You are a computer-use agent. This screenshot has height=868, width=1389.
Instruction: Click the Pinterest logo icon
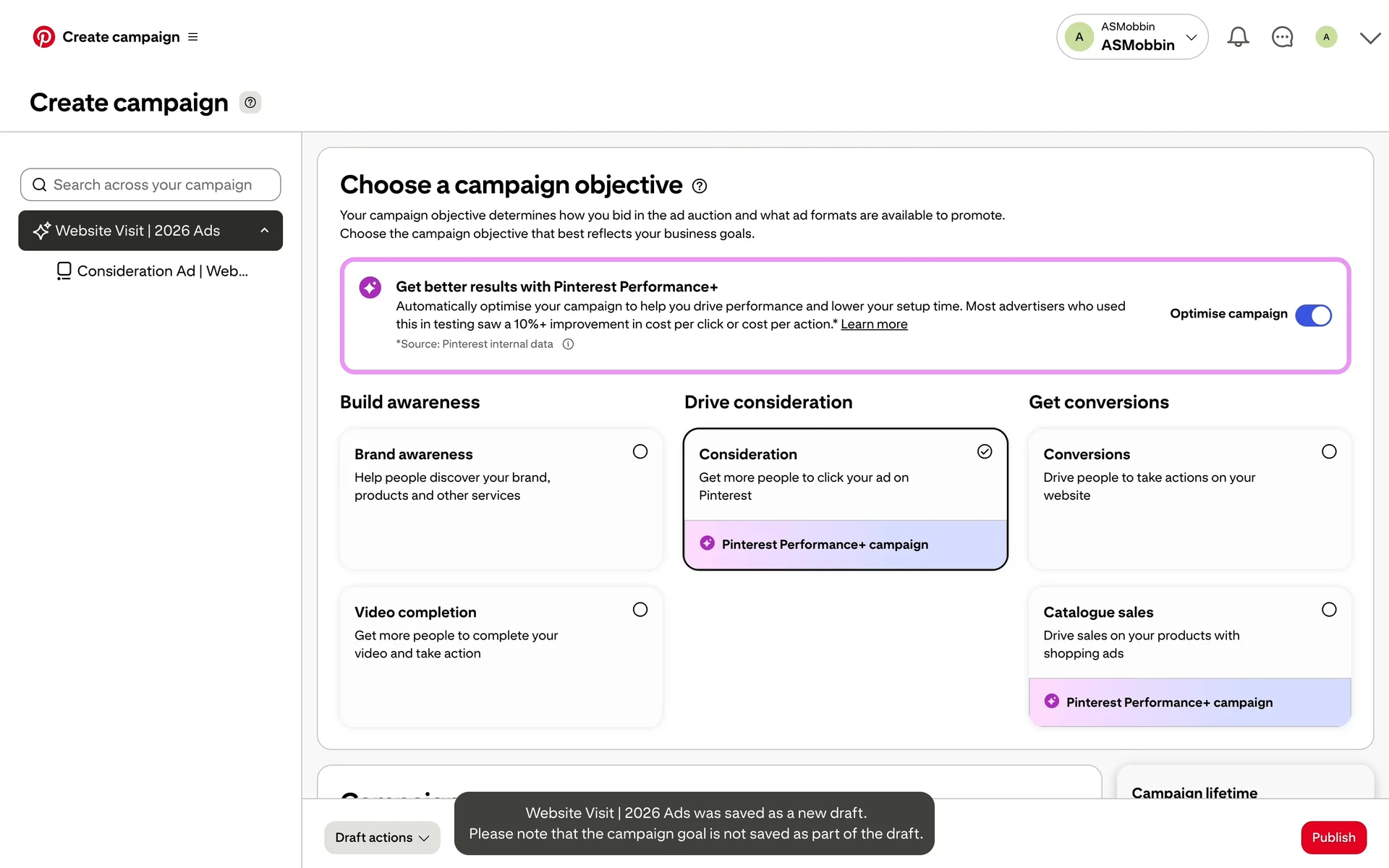(x=43, y=37)
